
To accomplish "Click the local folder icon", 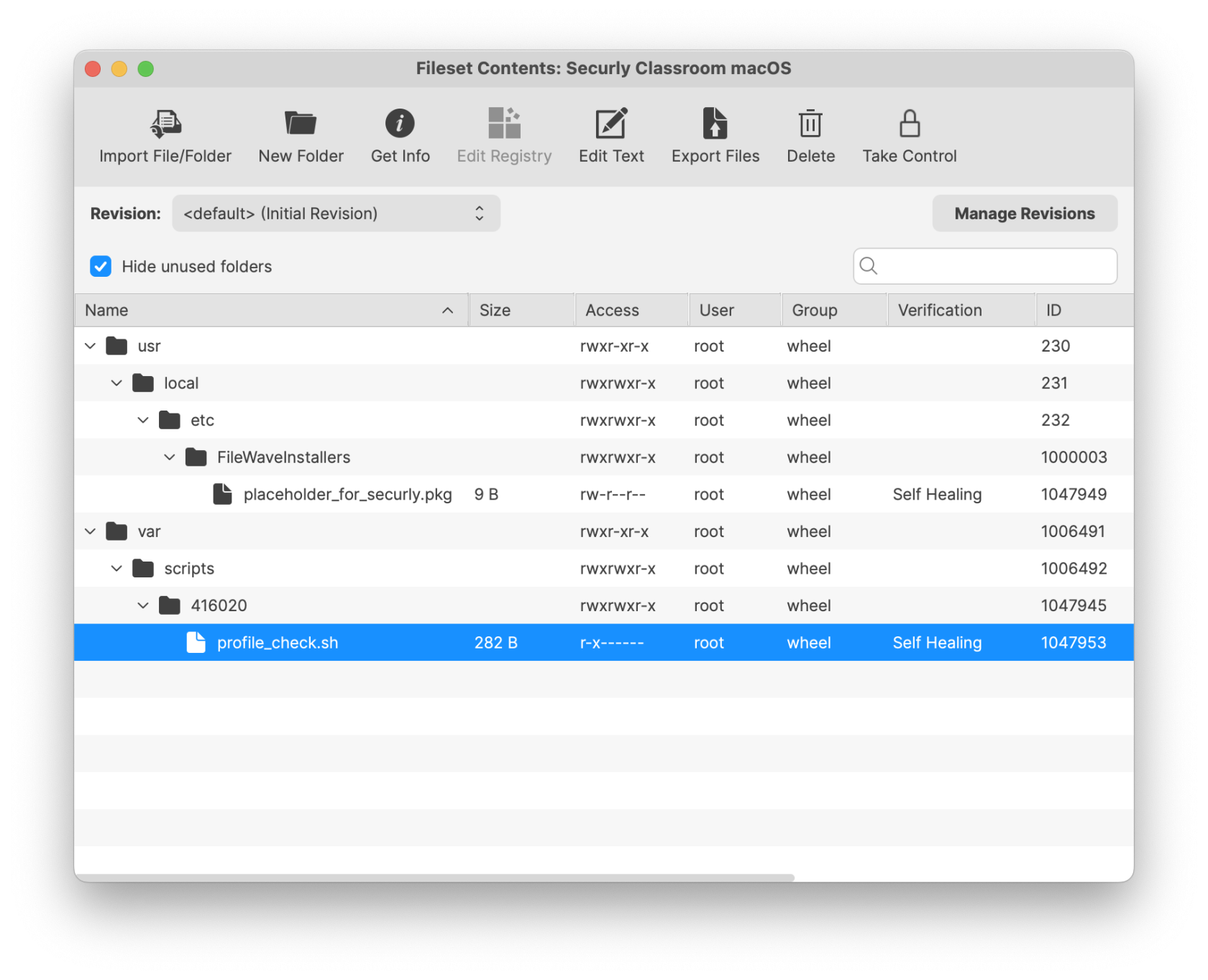I will tap(143, 383).
